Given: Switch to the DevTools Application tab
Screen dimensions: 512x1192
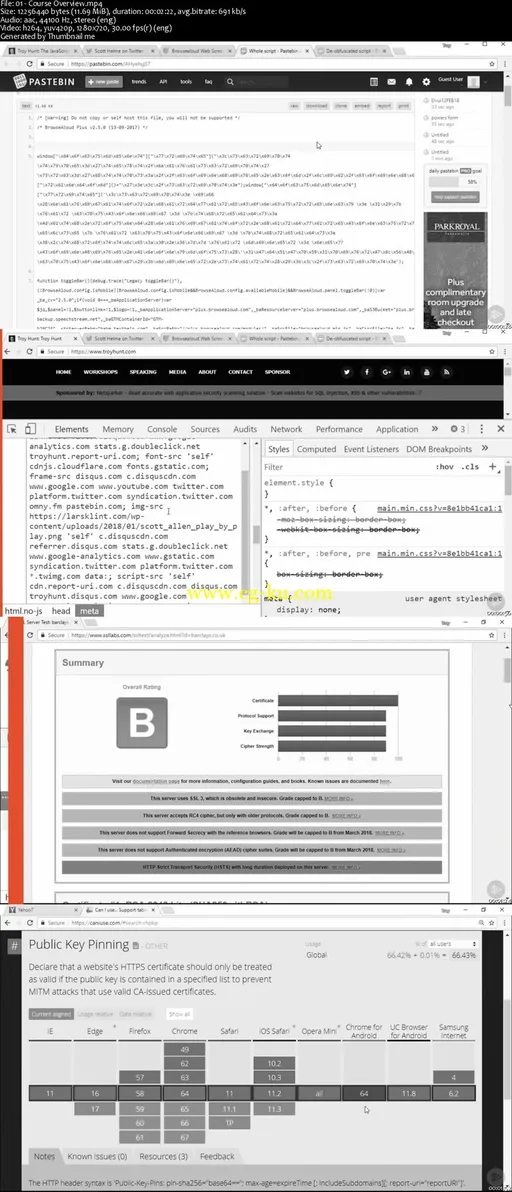Looking at the screenshot, I should click(397, 429).
